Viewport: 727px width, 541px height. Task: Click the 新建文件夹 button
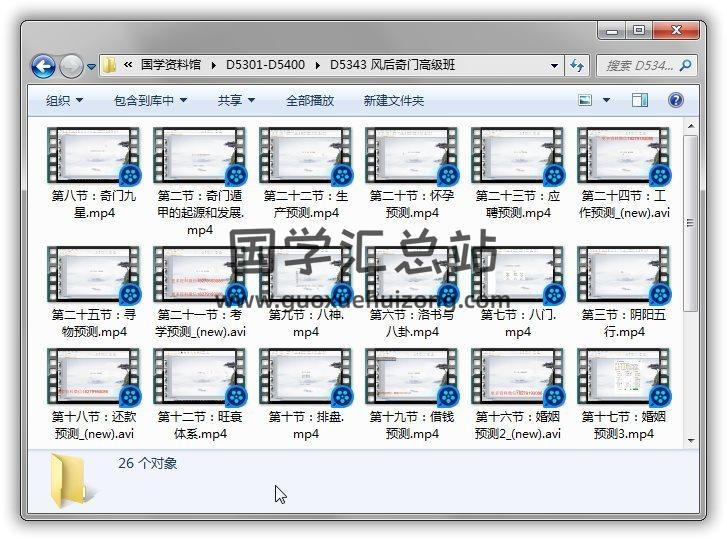[x=393, y=100]
